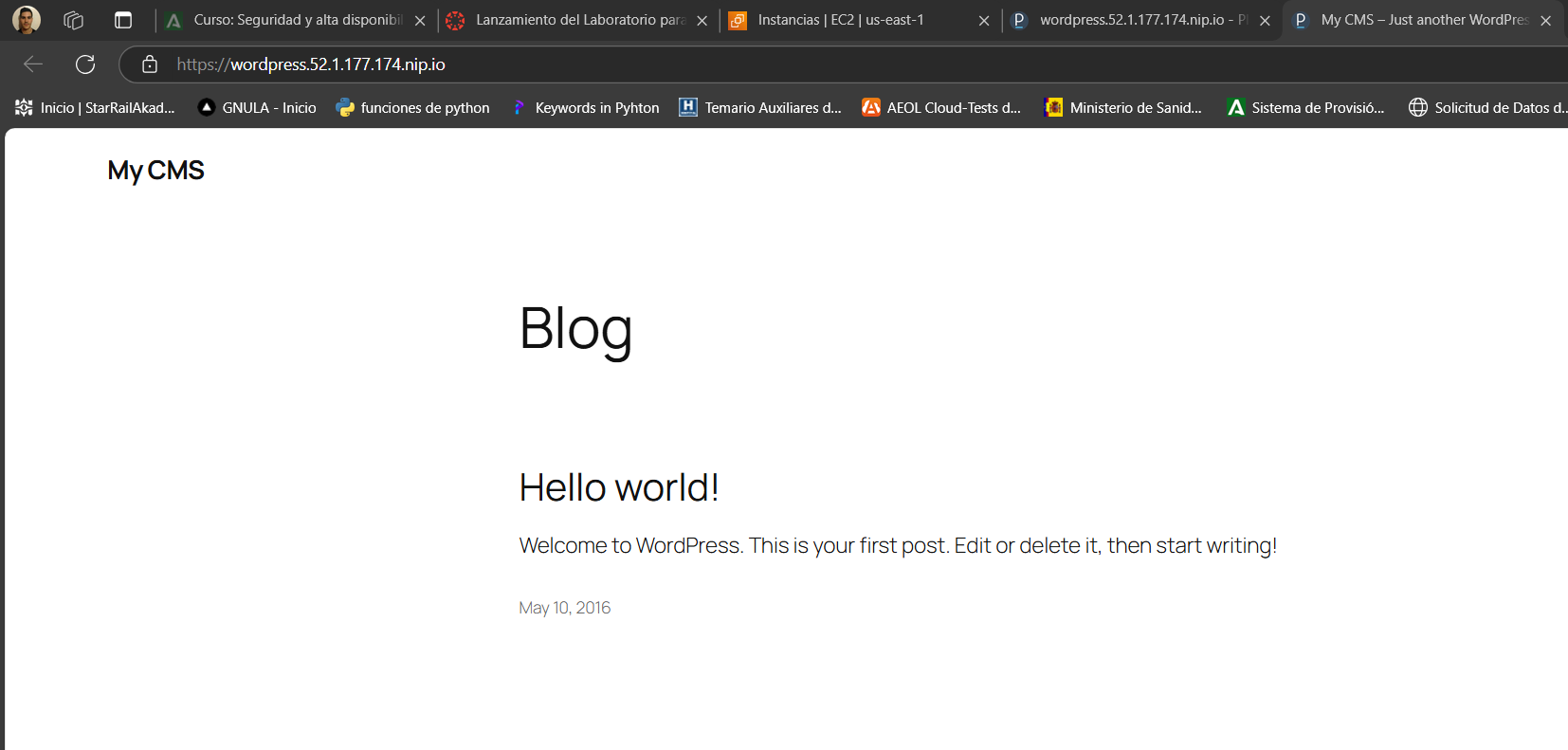View site info via the lock icon
The height and width of the screenshot is (750, 1568).
150,64
